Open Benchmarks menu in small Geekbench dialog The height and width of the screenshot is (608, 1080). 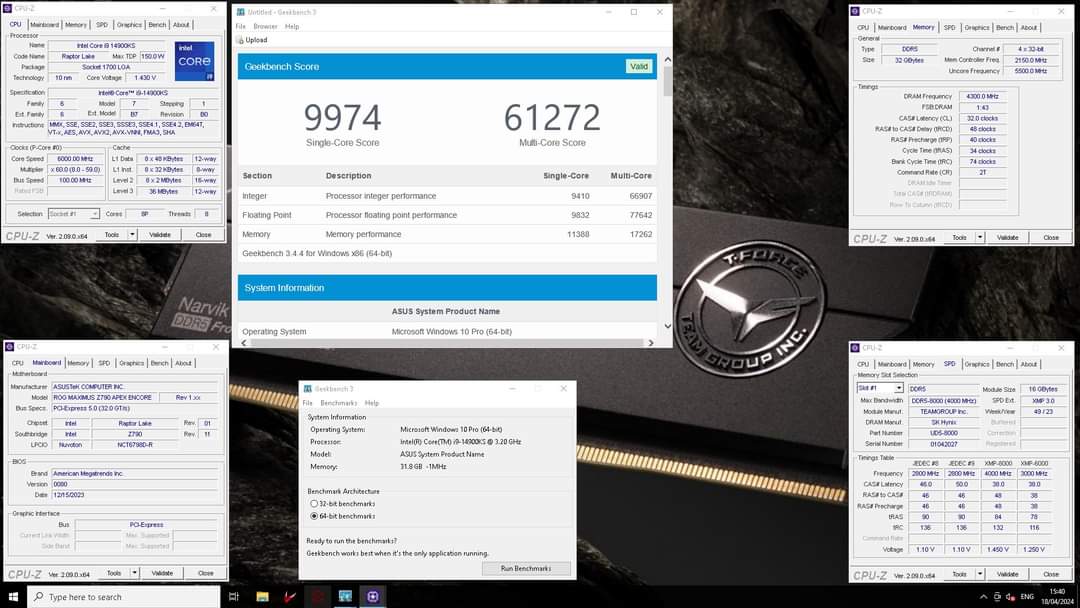tap(338, 403)
